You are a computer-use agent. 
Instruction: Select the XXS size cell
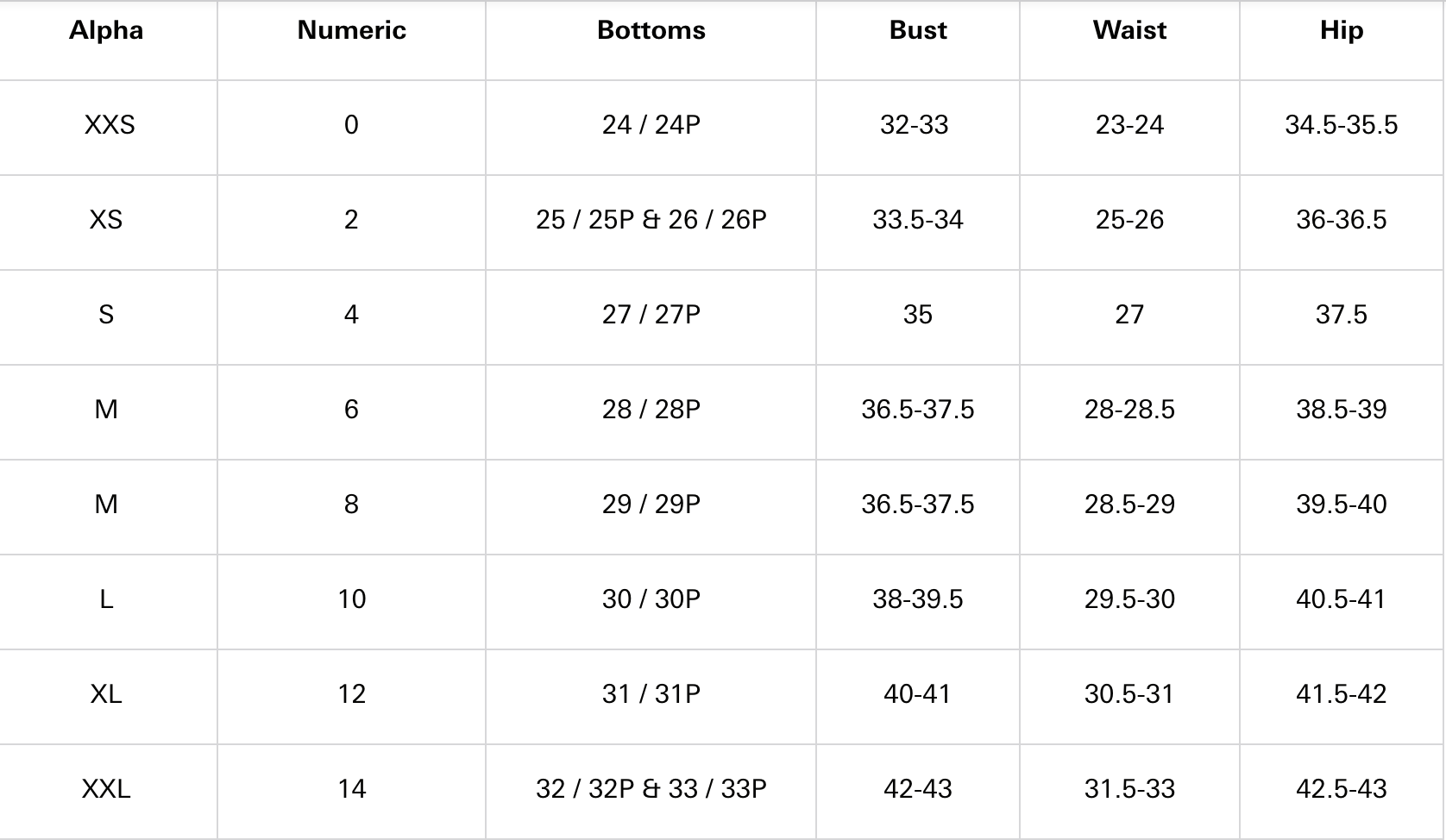tap(110, 125)
